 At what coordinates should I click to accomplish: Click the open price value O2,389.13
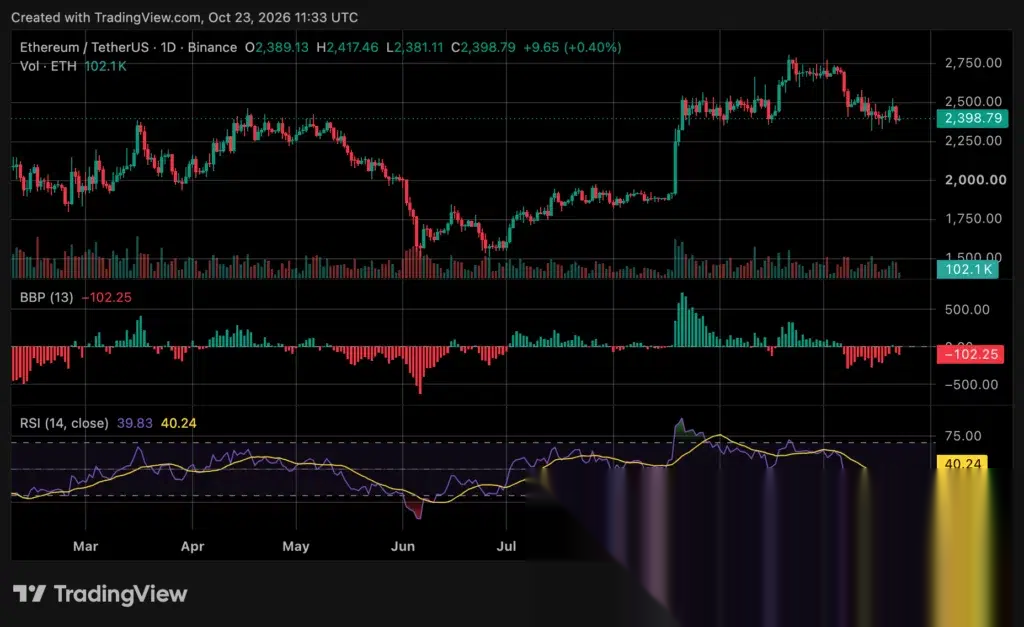(x=276, y=48)
